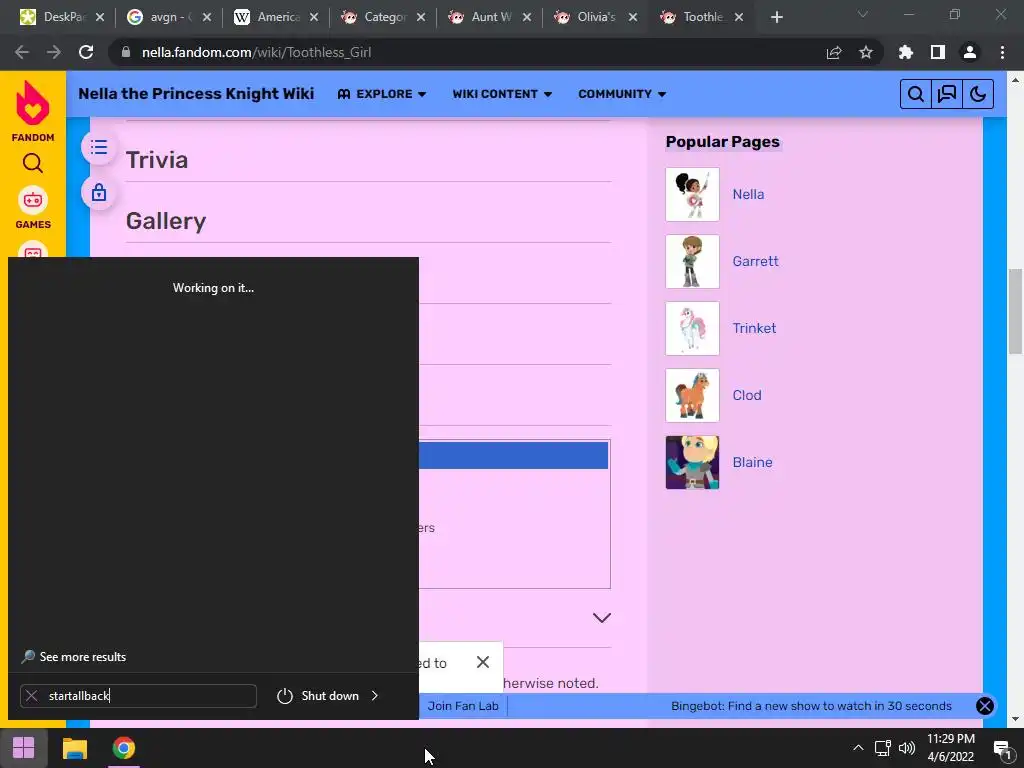Click the Blaine character thumbnail

tap(692, 462)
